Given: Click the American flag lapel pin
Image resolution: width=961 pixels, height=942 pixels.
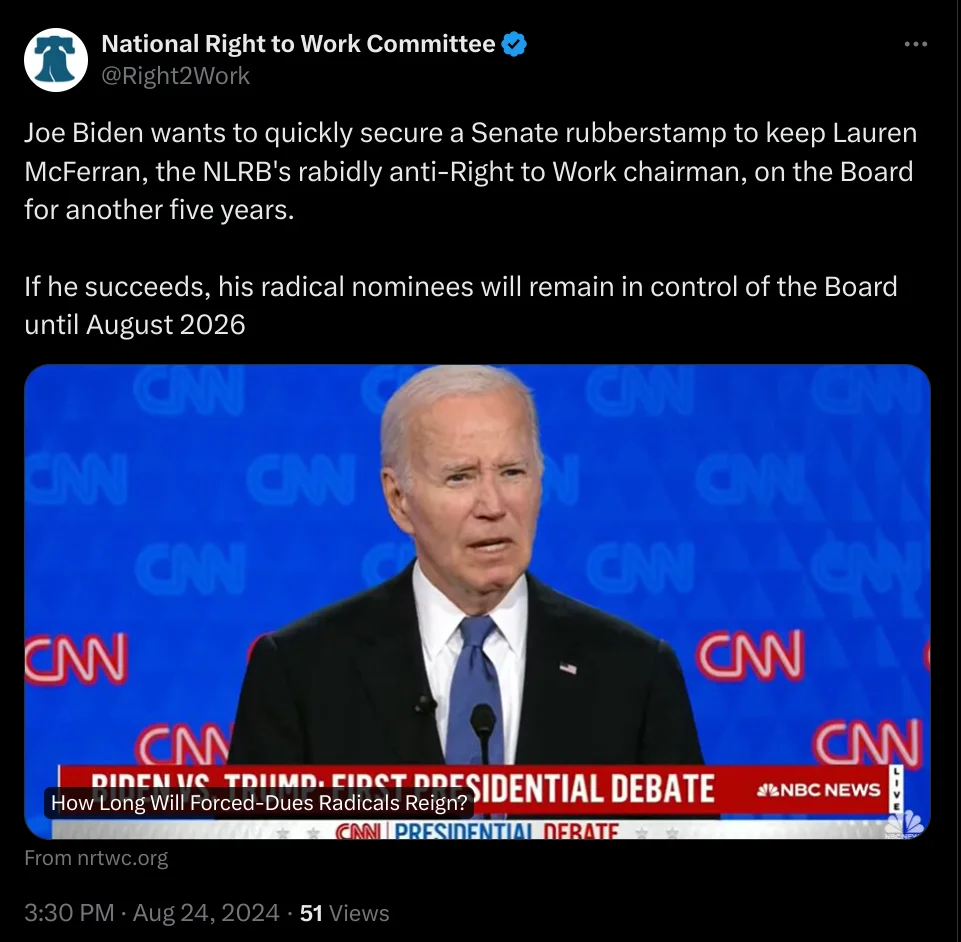Looking at the screenshot, I should (568, 668).
